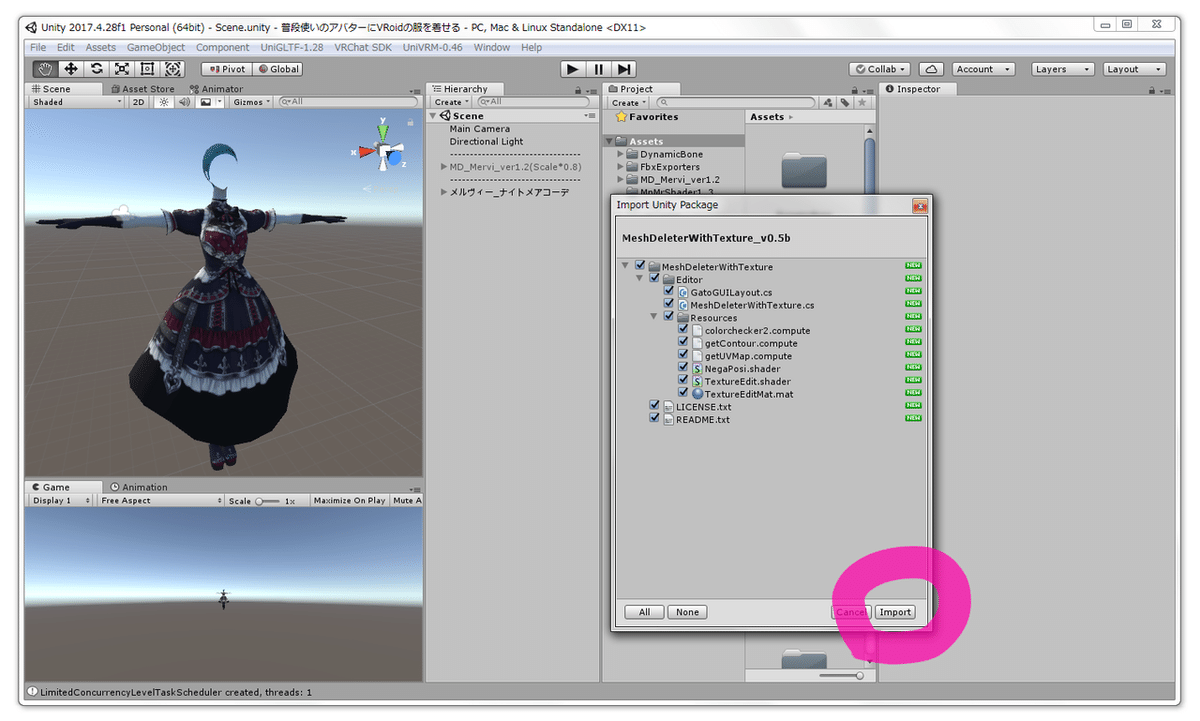Click the Play button
This screenshot has height=721, width=1200.
pyautogui.click(x=572, y=69)
